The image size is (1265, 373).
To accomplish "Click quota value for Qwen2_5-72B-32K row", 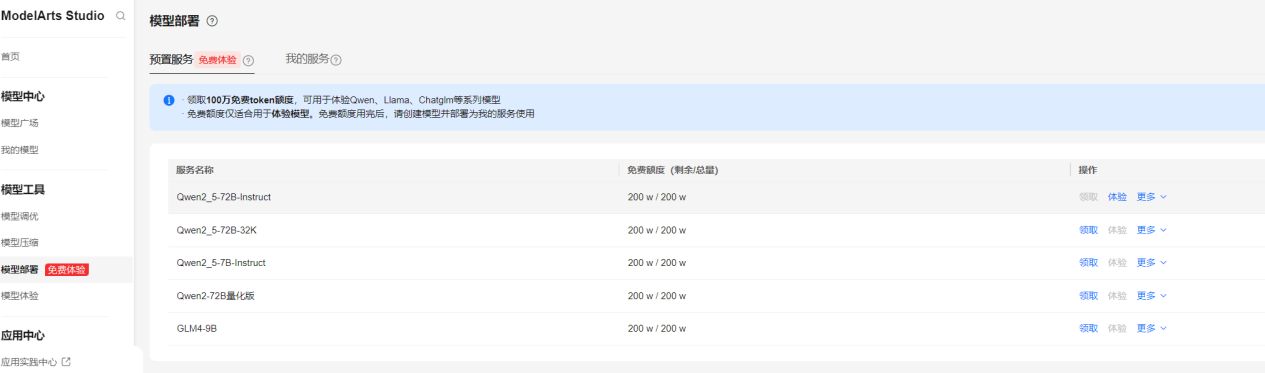I will (656, 230).
